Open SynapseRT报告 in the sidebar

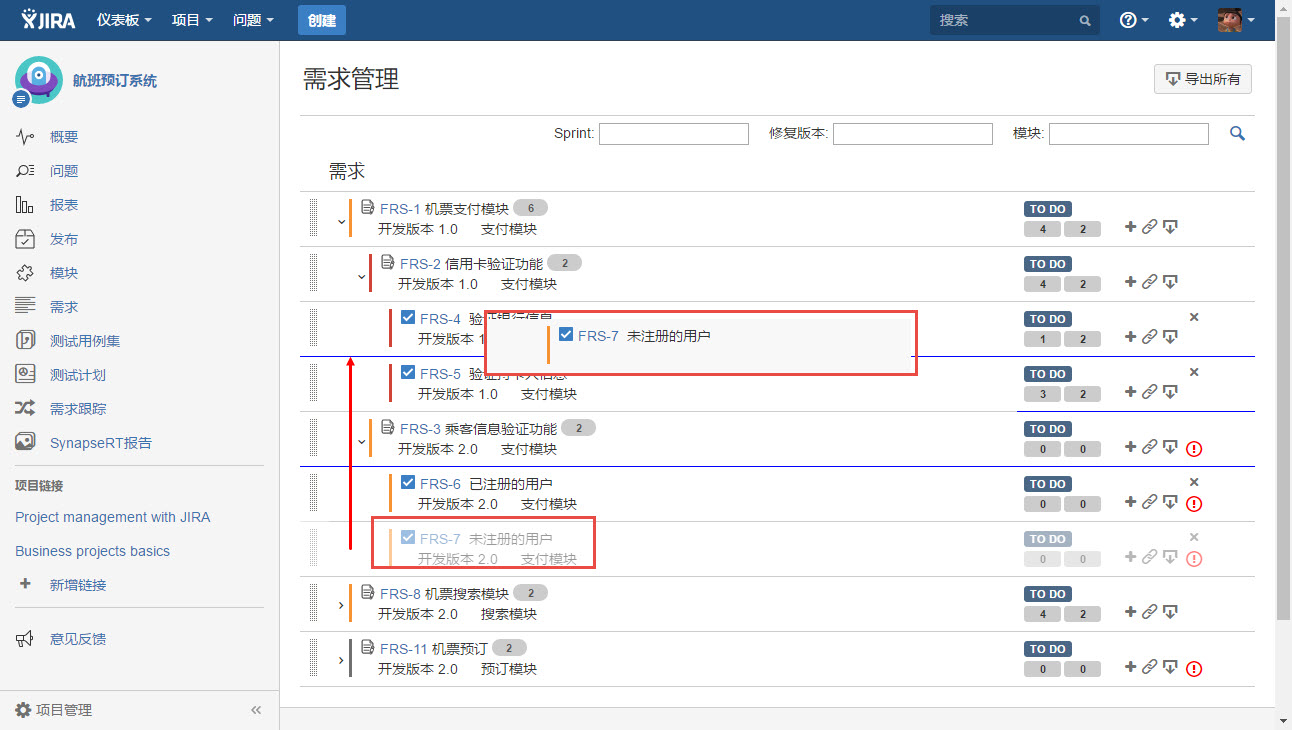point(101,443)
